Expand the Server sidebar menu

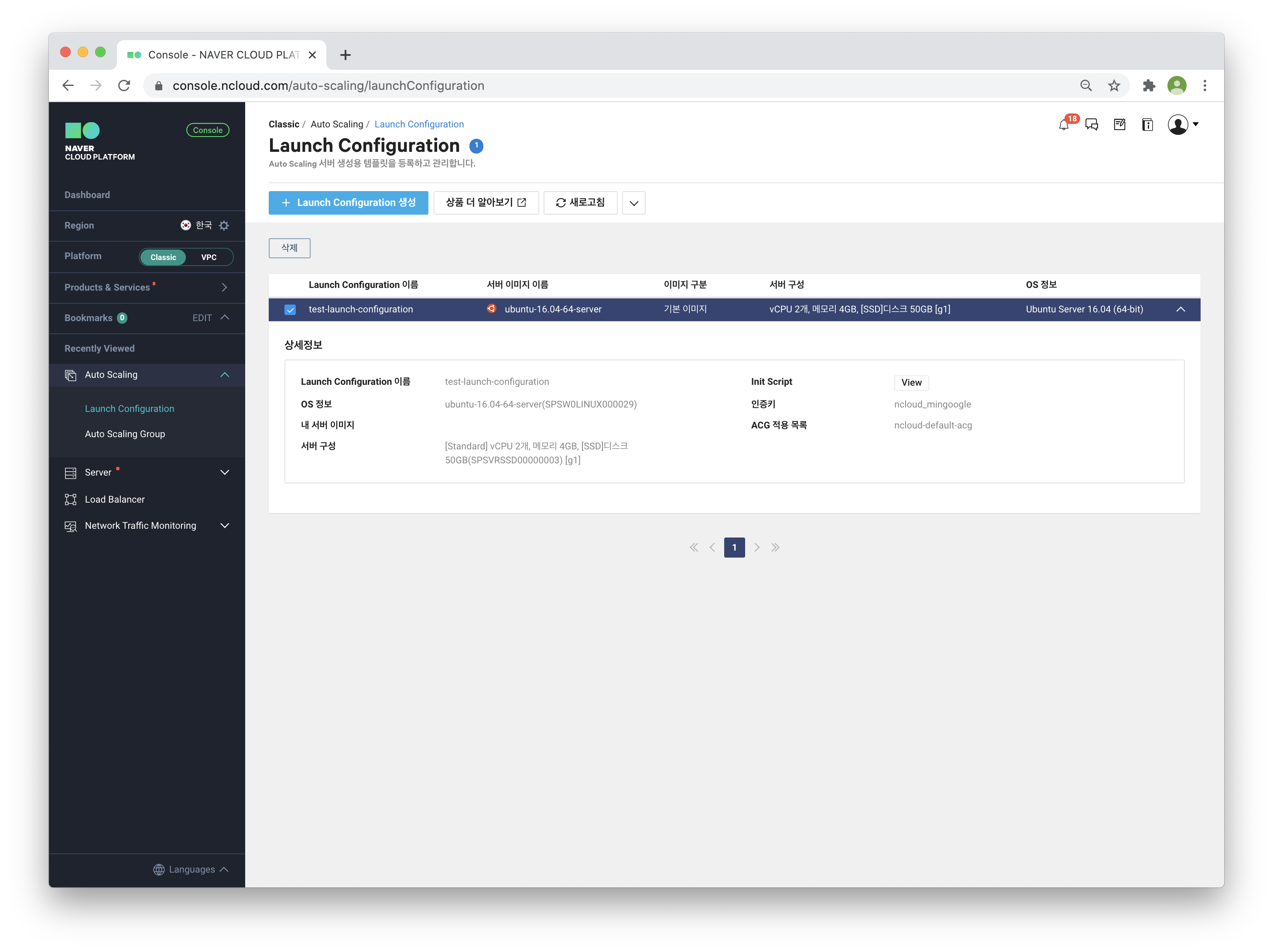pos(224,473)
